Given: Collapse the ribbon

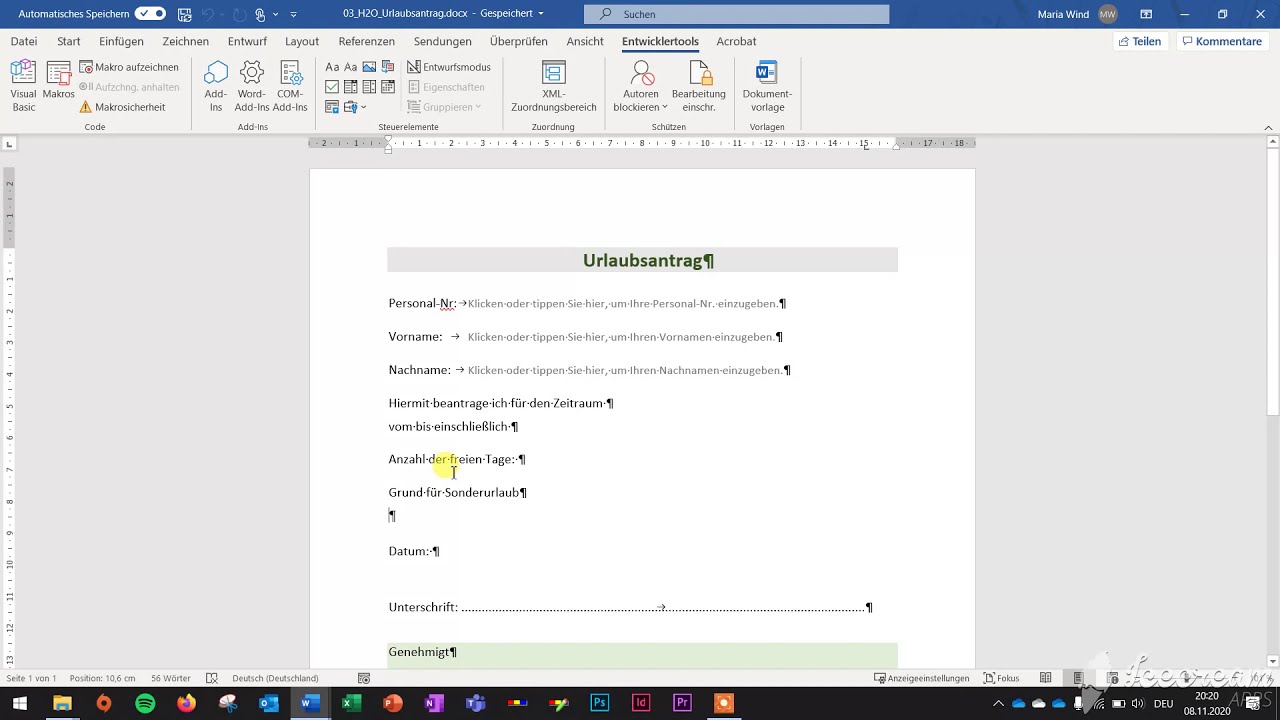Looking at the screenshot, I should tap(1269, 127).
